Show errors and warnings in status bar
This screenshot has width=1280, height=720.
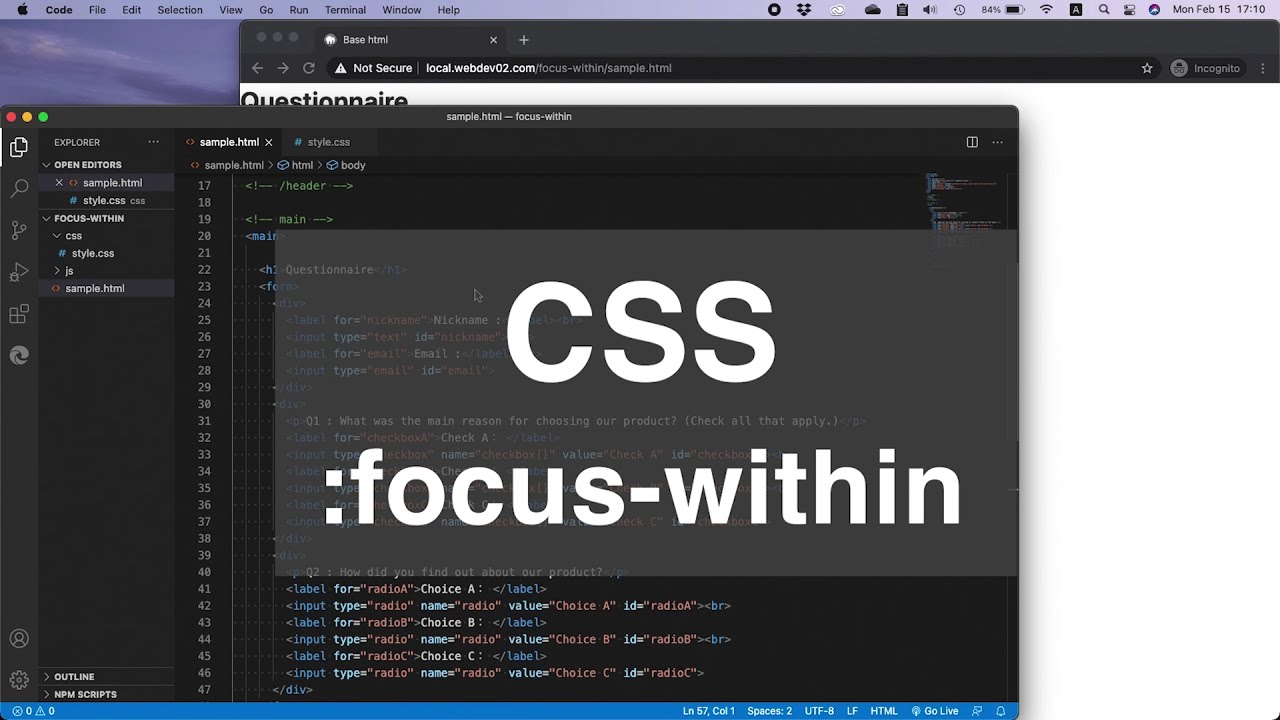(x=33, y=711)
